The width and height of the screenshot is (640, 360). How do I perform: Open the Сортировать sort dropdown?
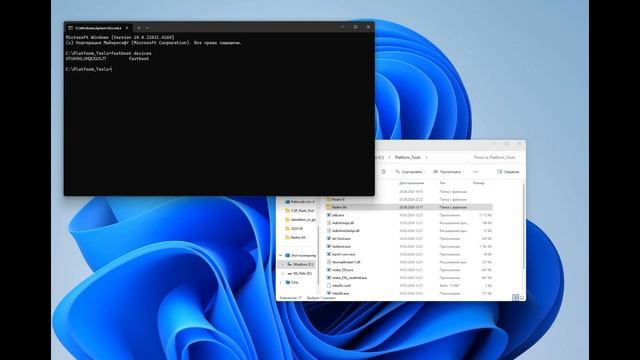(410, 172)
